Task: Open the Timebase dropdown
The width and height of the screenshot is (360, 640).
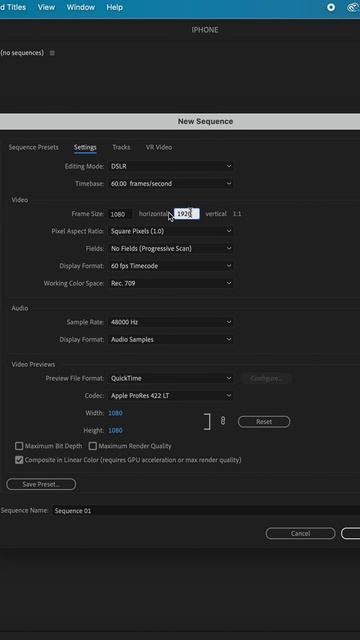Action: tap(171, 184)
